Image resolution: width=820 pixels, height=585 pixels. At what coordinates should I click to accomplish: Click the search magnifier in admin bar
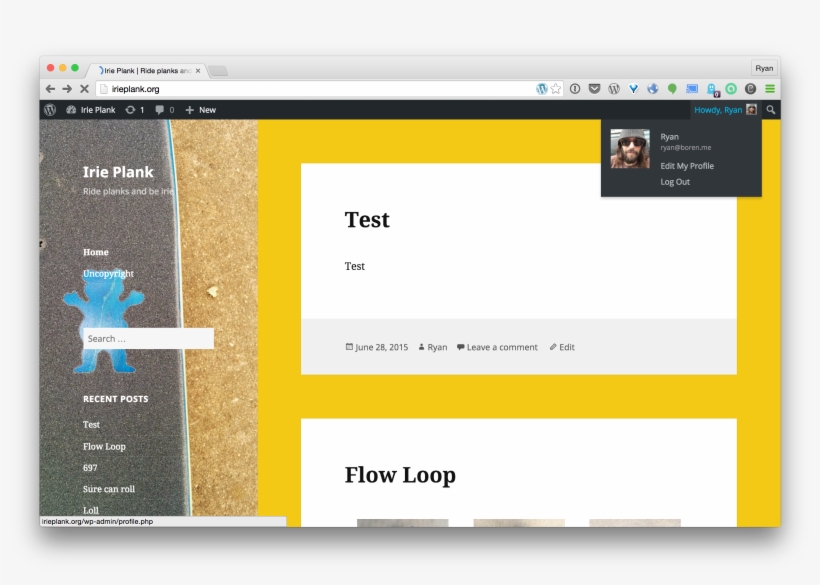[770, 110]
